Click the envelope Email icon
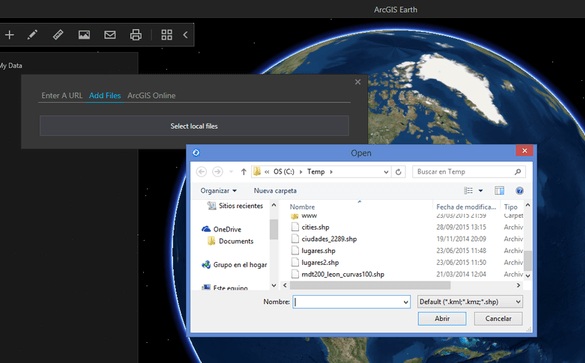The height and width of the screenshot is (363, 585). pyautogui.click(x=110, y=35)
